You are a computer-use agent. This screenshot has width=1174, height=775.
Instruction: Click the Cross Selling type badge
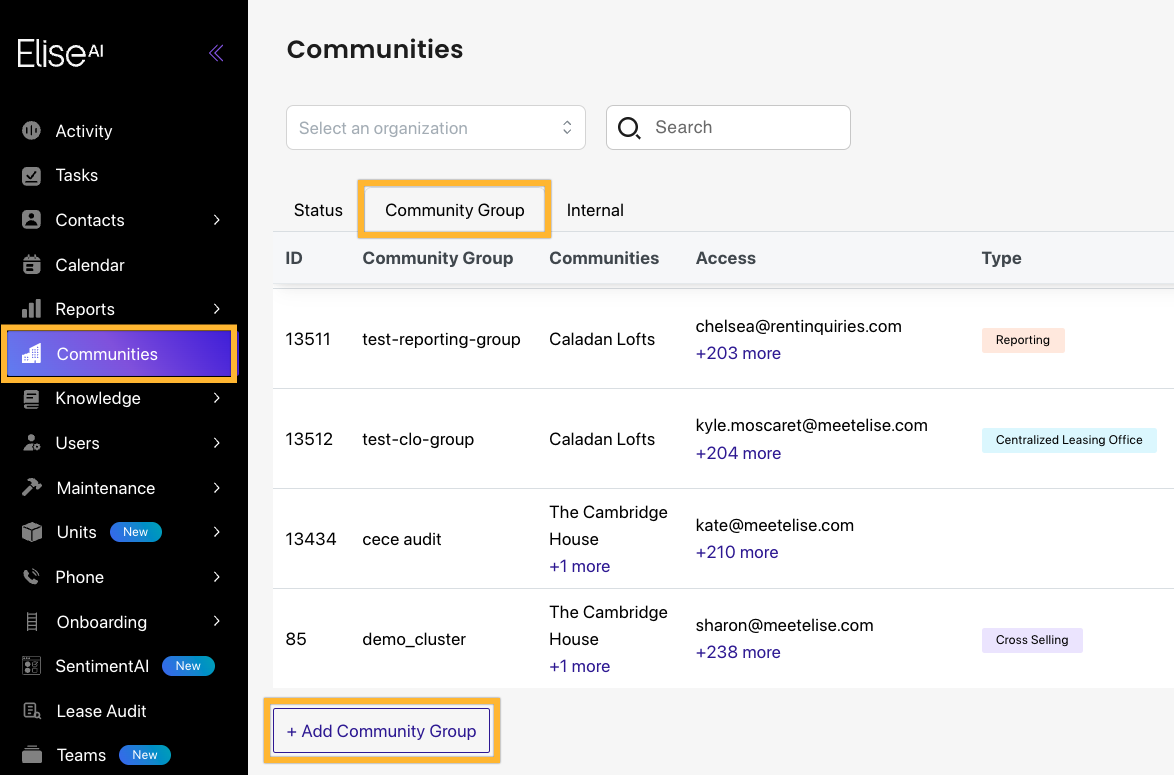[1032, 640]
